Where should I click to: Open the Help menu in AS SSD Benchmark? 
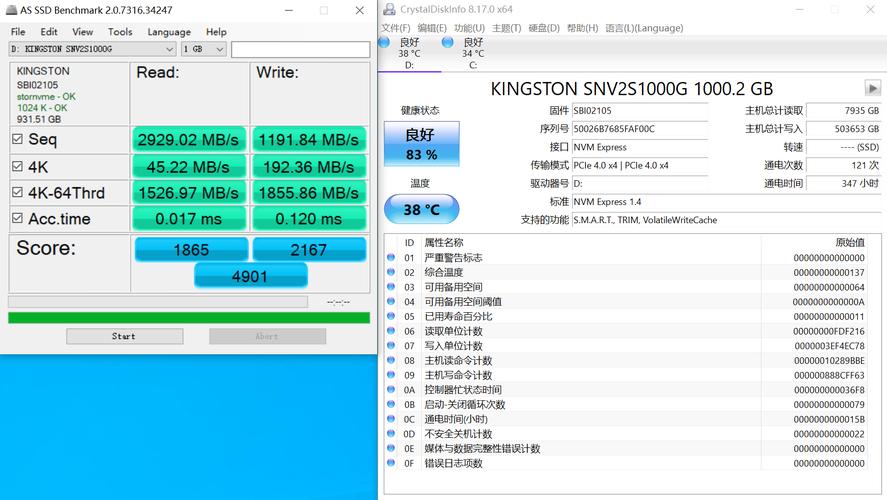216,32
